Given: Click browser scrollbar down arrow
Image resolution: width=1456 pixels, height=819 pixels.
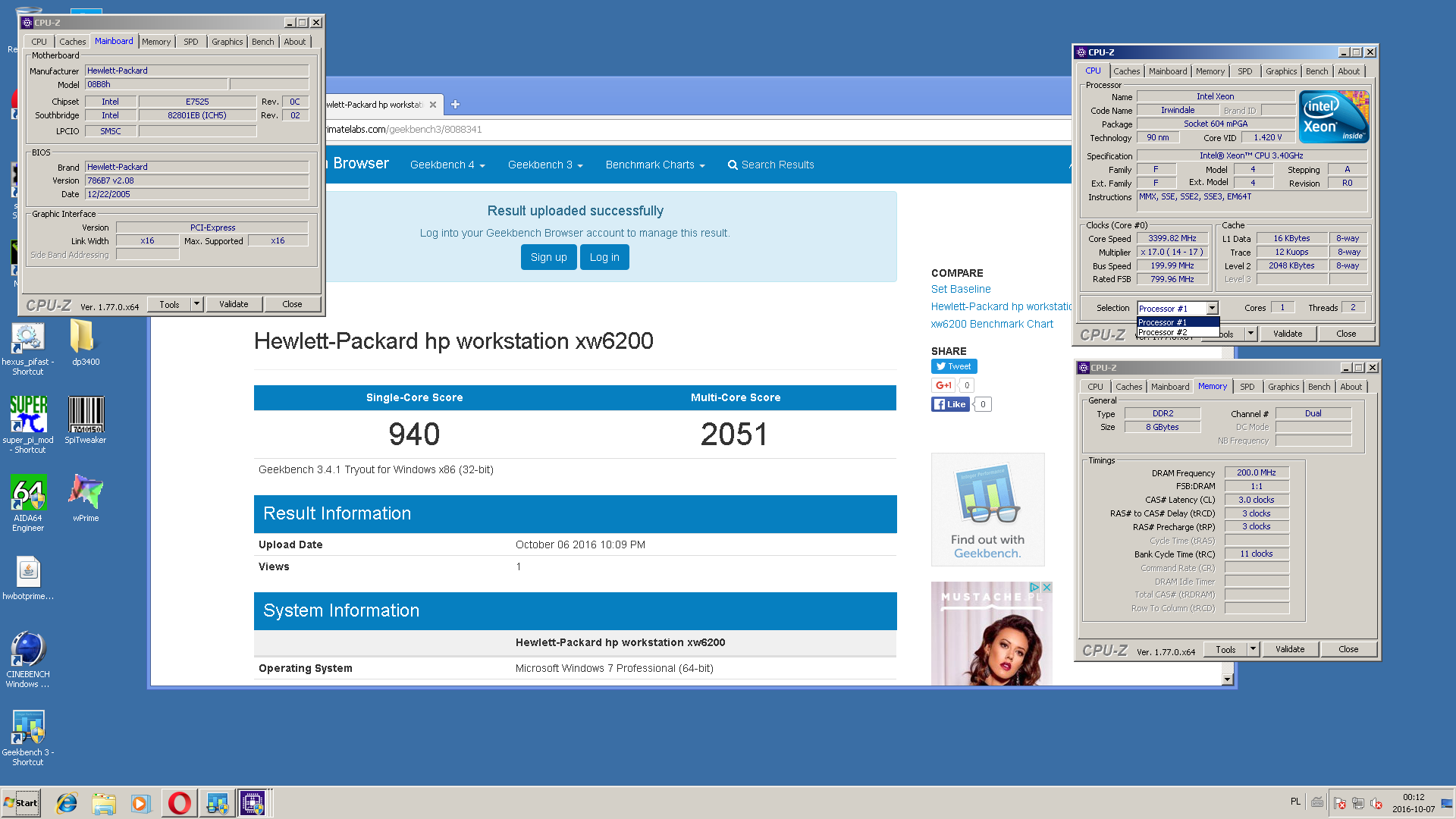Looking at the screenshot, I should pyautogui.click(x=1228, y=679).
